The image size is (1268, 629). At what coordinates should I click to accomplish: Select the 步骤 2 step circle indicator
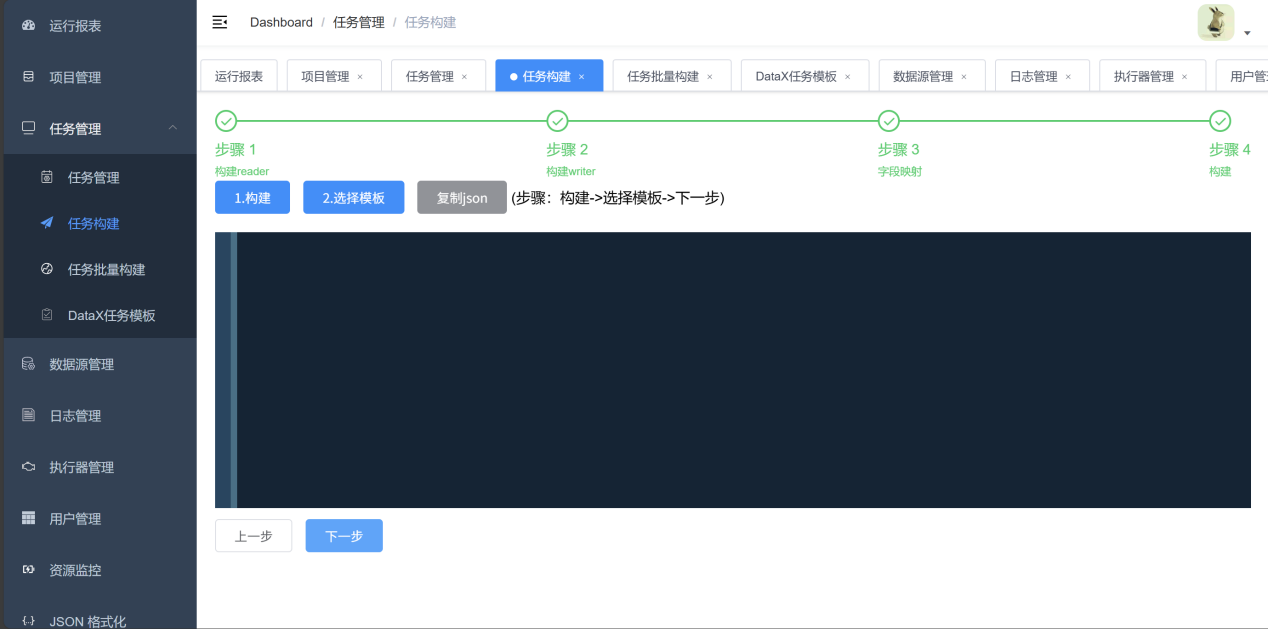(x=558, y=121)
